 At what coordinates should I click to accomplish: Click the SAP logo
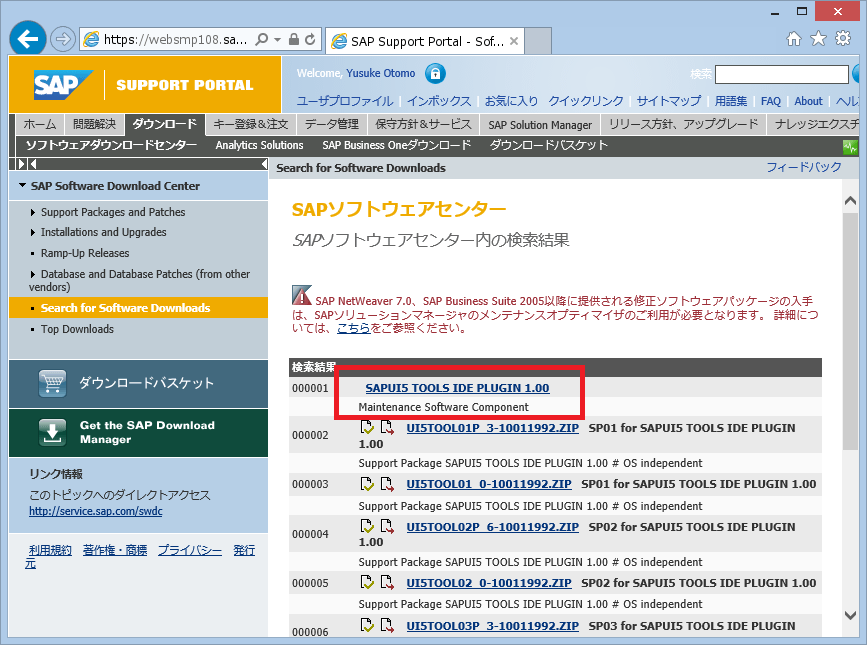[x=62, y=85]
